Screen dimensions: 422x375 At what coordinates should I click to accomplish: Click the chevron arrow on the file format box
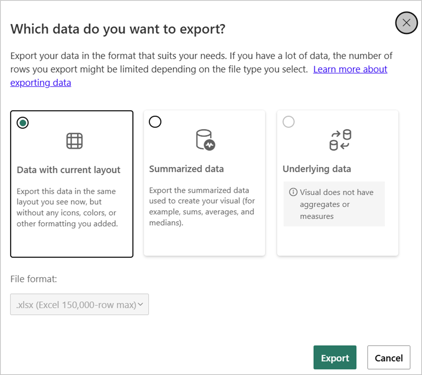(x=140, y=304)
